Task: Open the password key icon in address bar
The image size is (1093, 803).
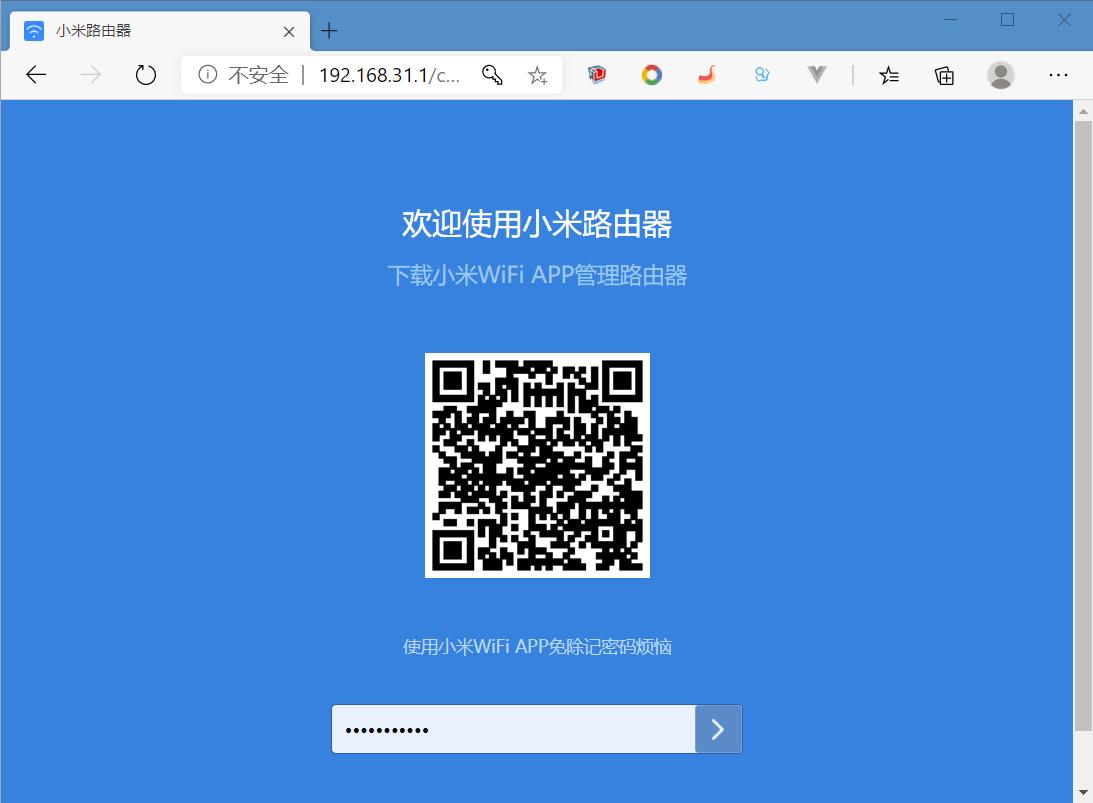Action: [492, 74]
